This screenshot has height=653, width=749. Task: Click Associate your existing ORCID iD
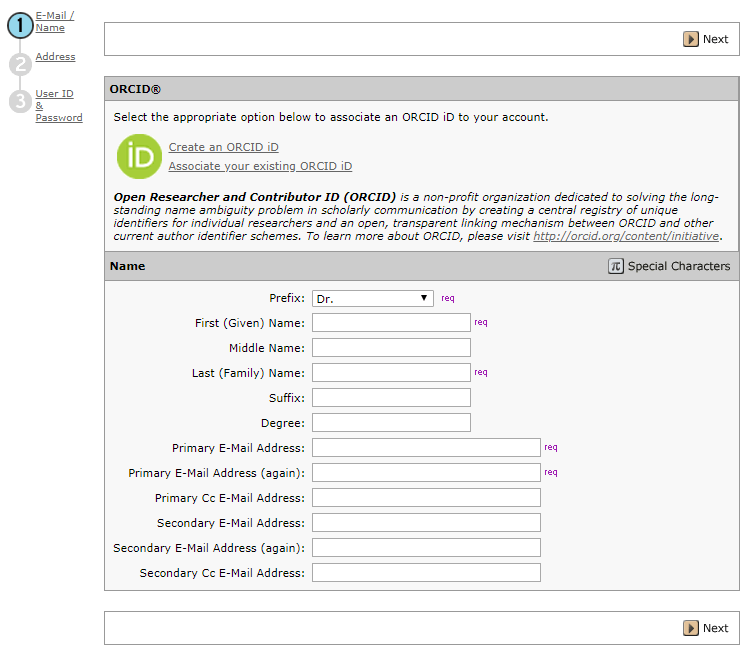260,166
